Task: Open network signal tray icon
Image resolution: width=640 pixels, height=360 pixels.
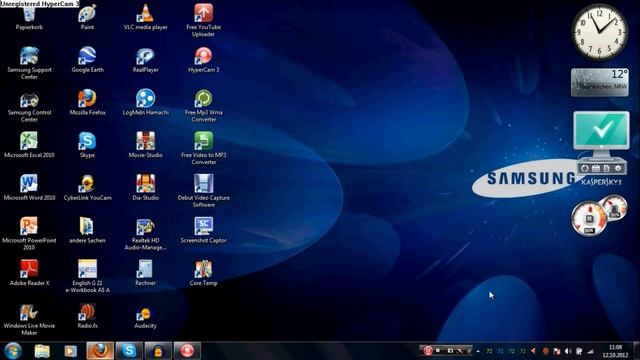Action: tap(590, 351)
